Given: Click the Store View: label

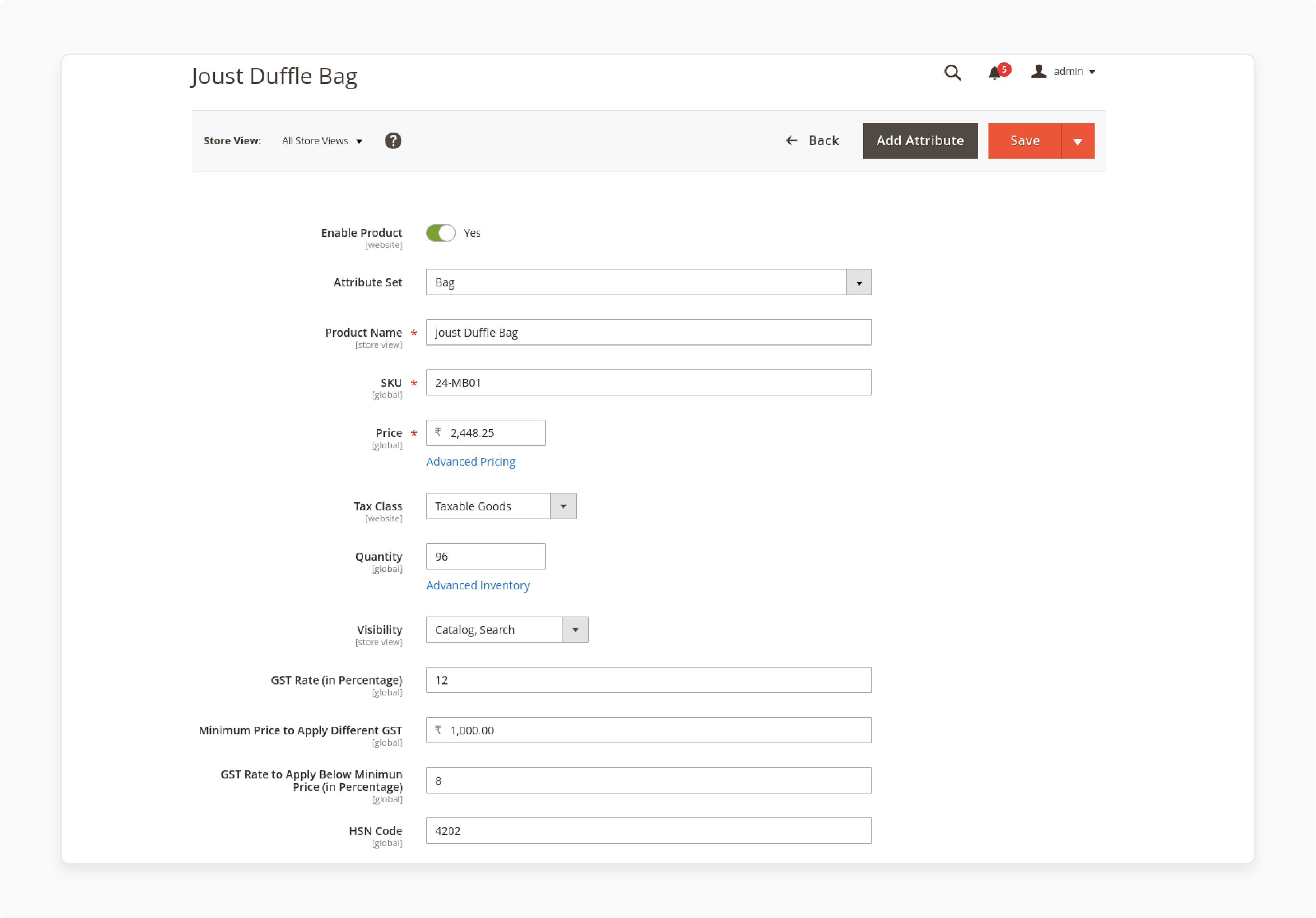Looking at the screenshot, I should (x=232, y=141).
